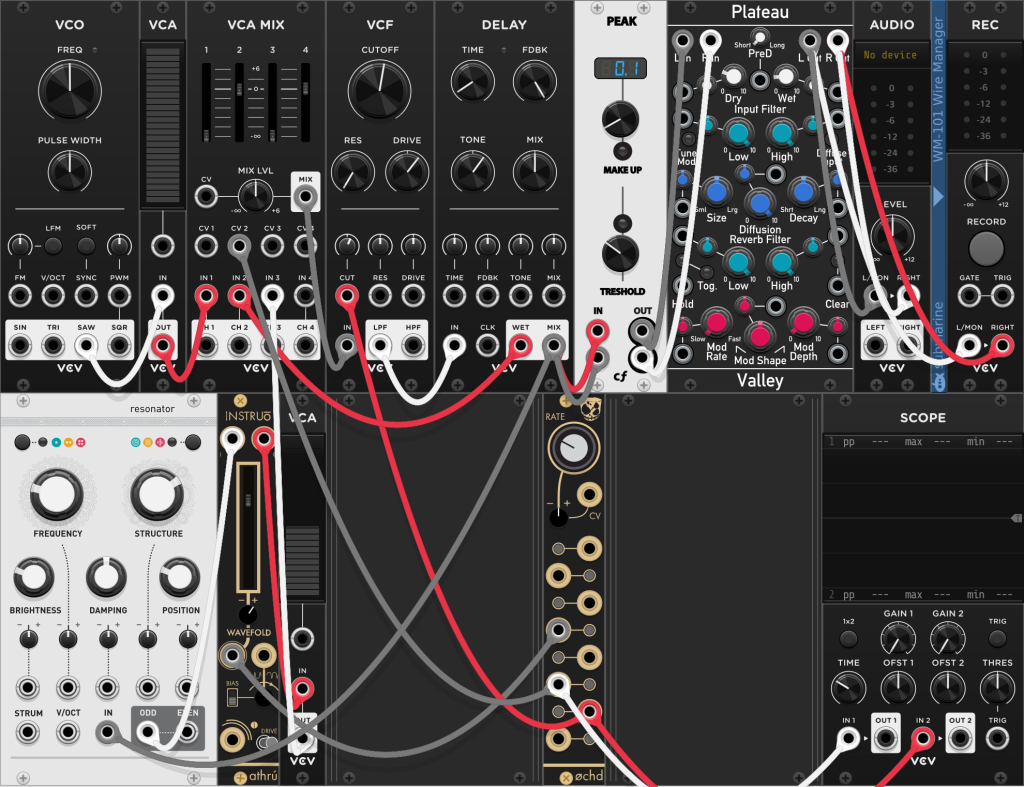This screenshot has height=787, width=1024.
Task: Click the SCOPE THRES knob
Action: [997, 688]
